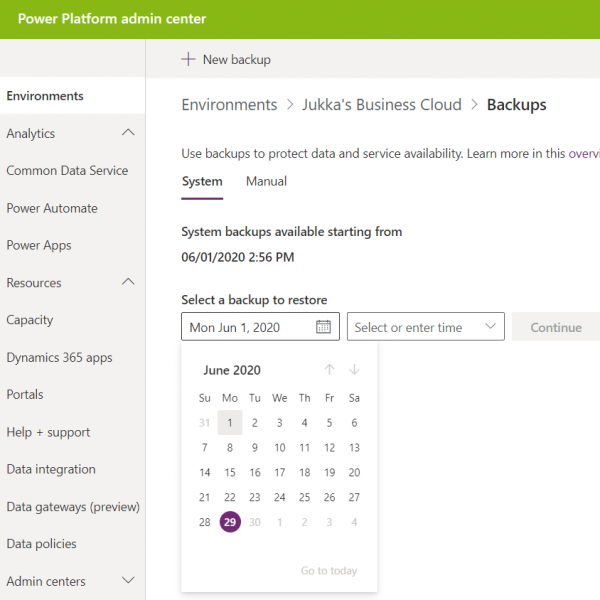Viewport: 600px width, 600px height.
Task: Pick June 11 in the calendar
Action: click(305, 447)
